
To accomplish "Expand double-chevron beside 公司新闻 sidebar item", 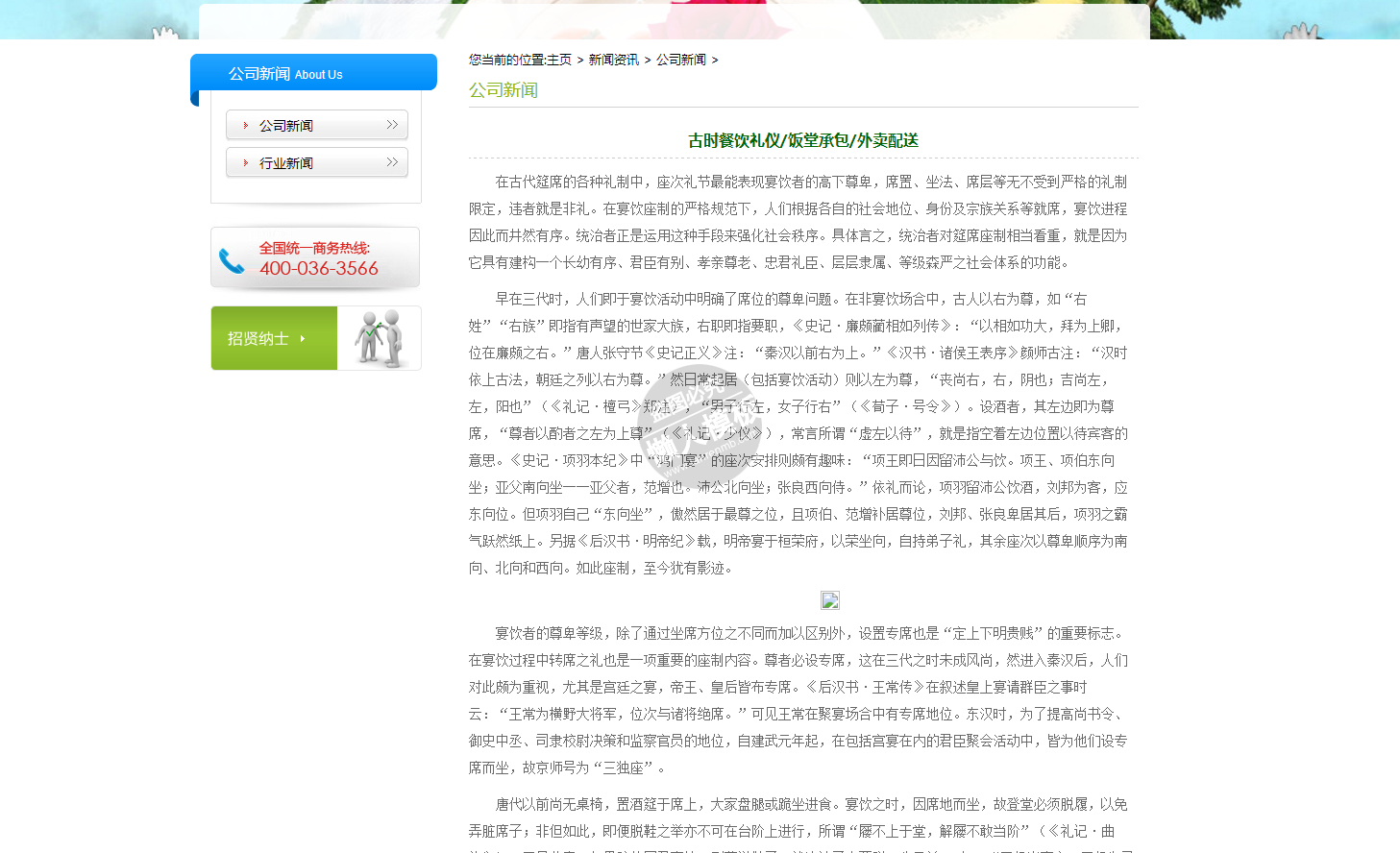I will coord(392,125).
